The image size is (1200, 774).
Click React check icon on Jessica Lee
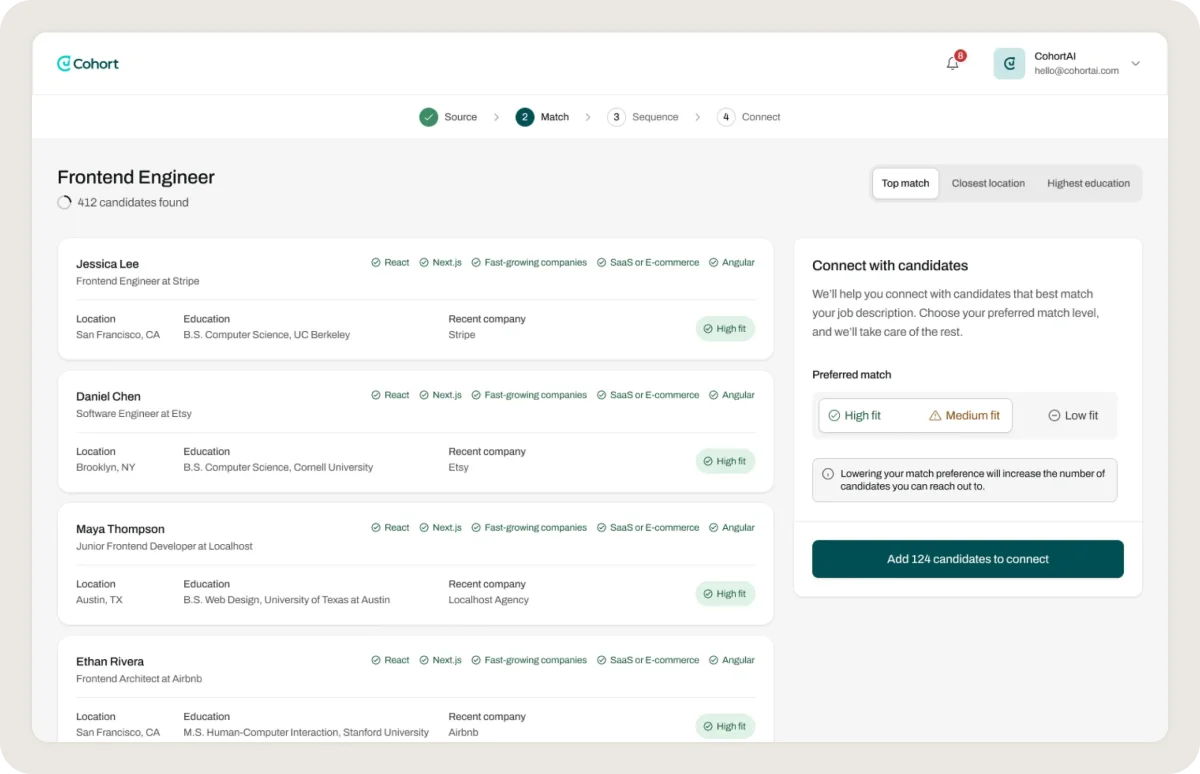pyautogui.click(x=376, y=262)
